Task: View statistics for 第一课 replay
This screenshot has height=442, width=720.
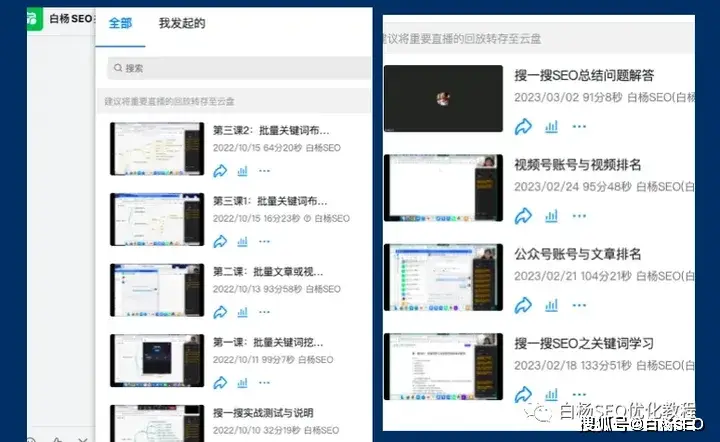Action: coord(242,383)
